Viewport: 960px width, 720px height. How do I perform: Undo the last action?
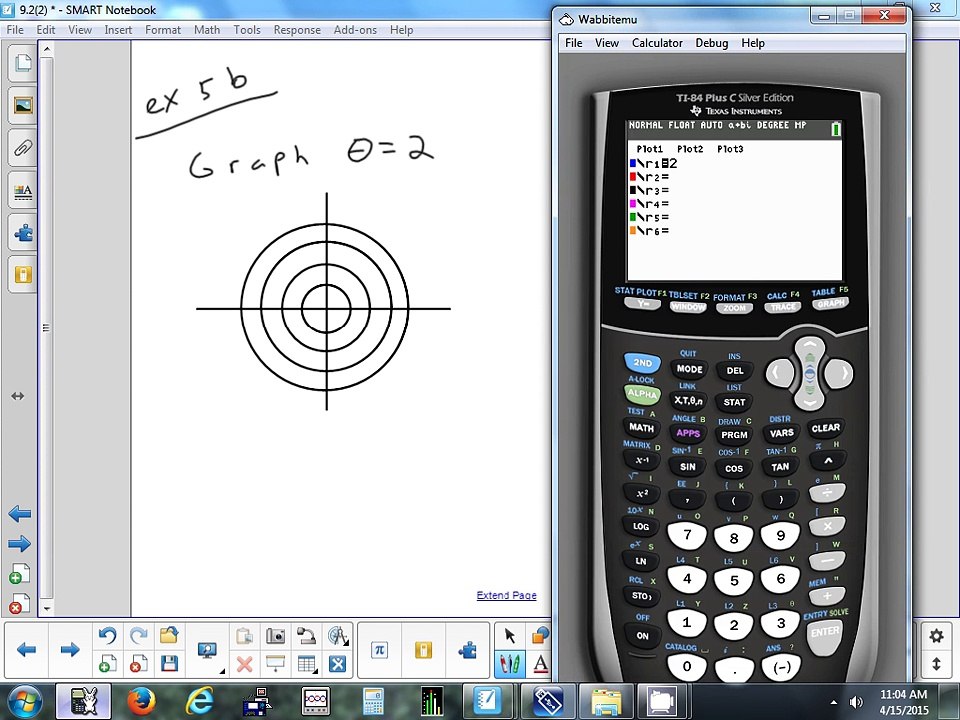pos(107,636)
